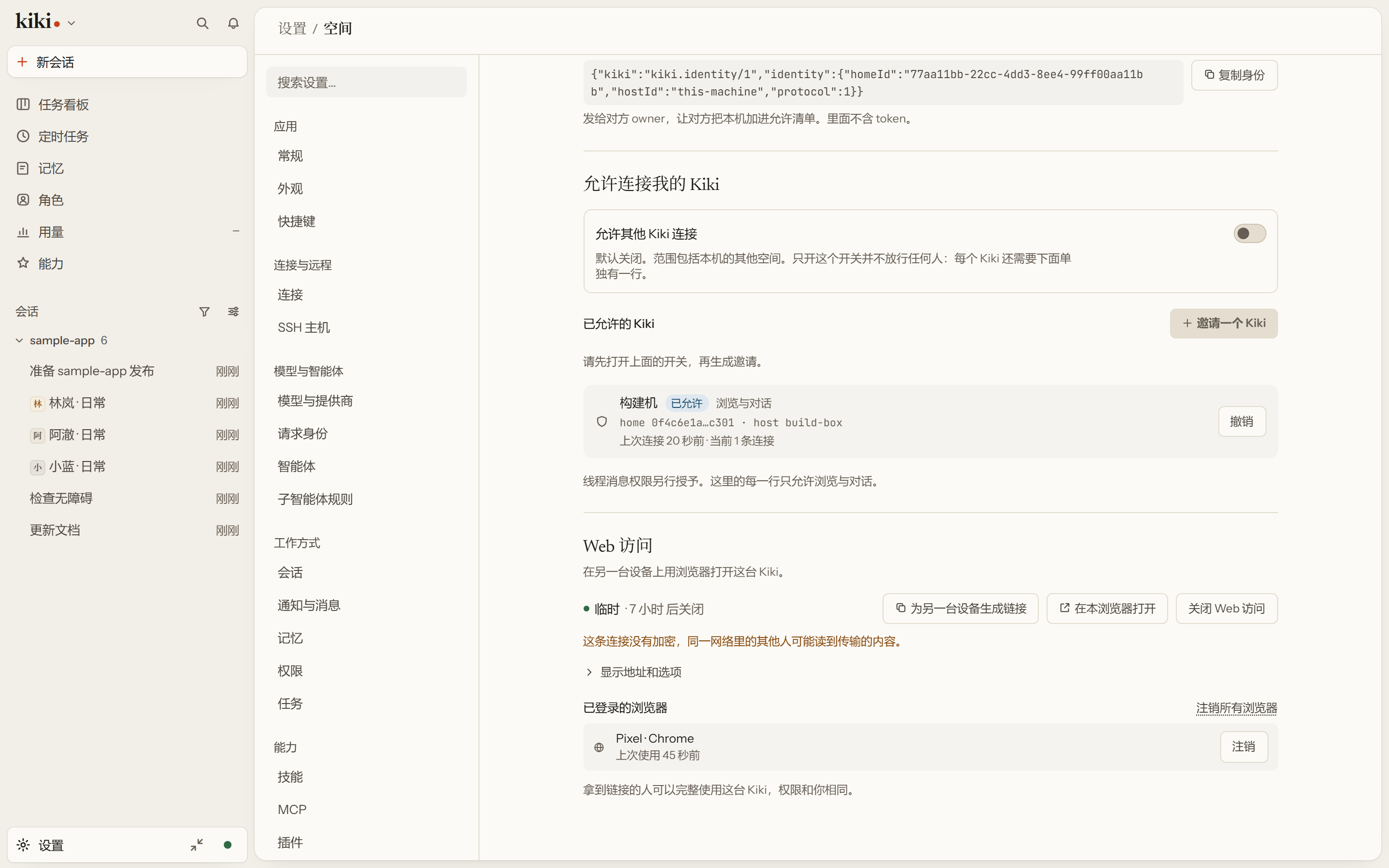Collapse the sample-app conversation group
The height and width of the screenshot is (868, 1389).
click(19, 340)
